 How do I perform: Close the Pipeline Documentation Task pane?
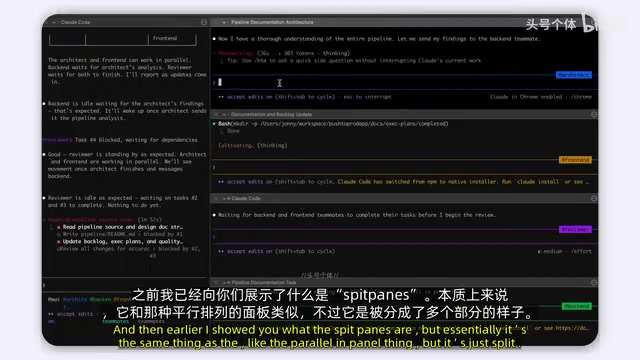tap(216, 282)
